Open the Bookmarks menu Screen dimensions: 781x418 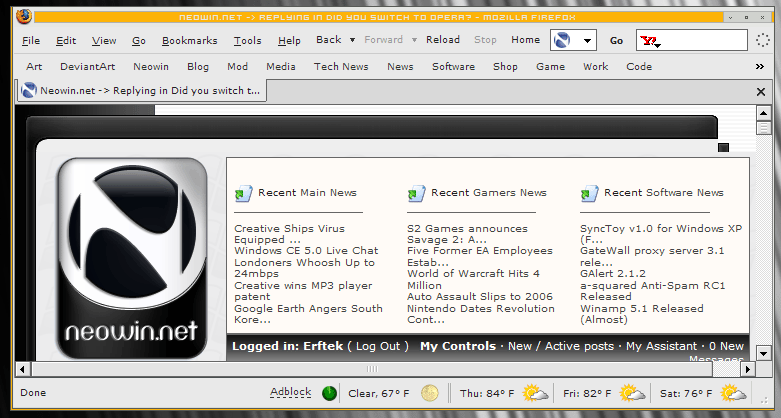pos(189,41)
